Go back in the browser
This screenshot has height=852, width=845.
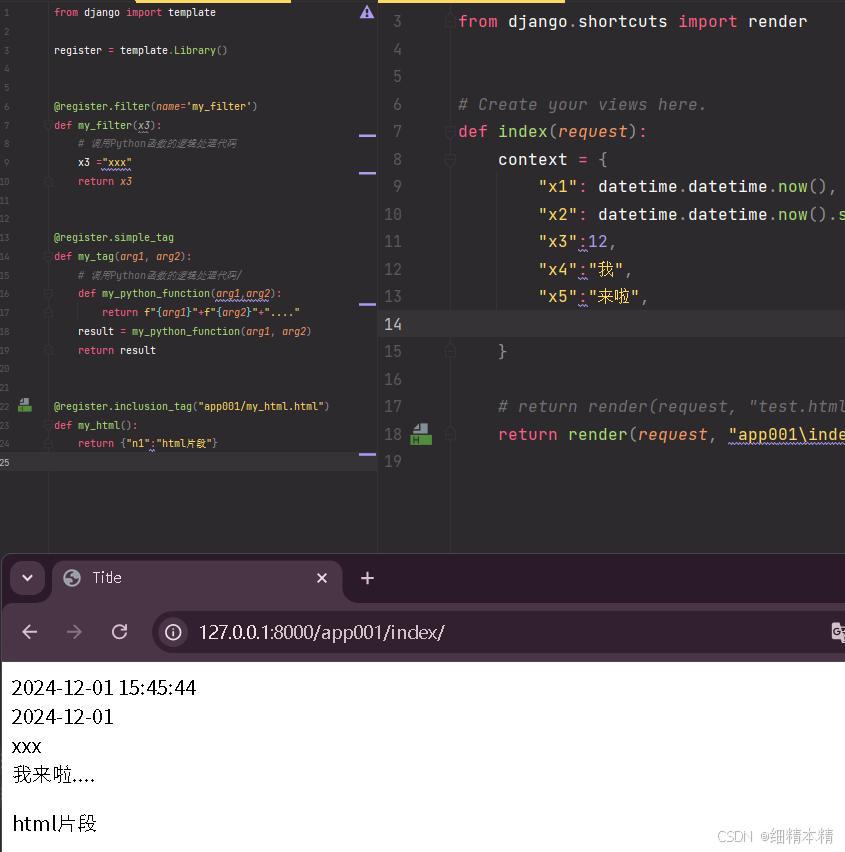[29, 632]
